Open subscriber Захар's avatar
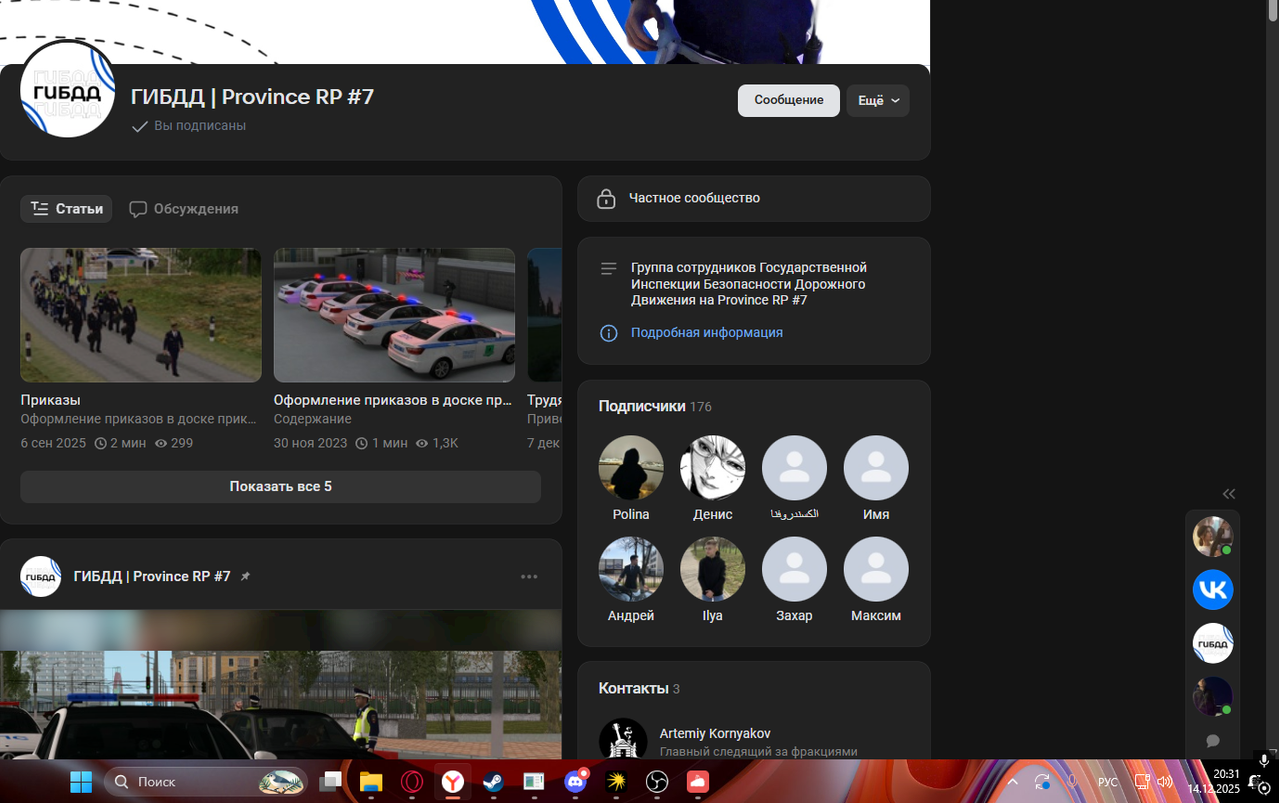 point(794,569)
